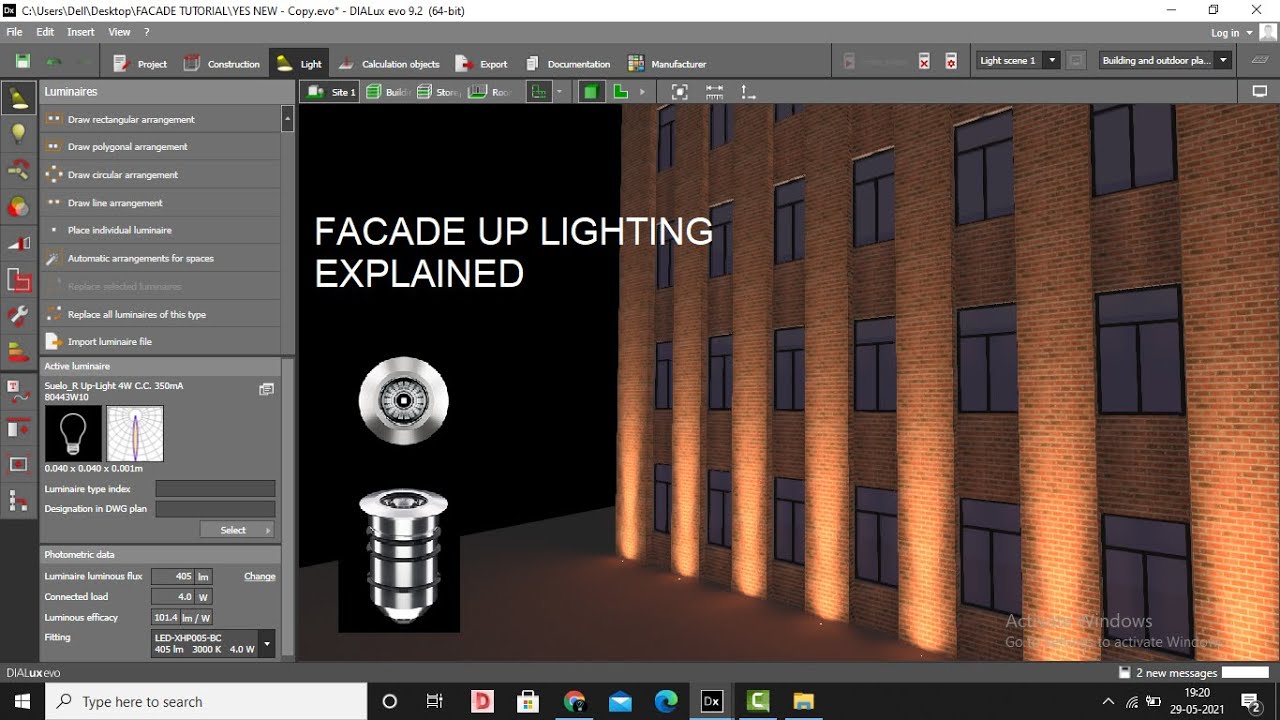Click the grid plane icon at toolbar far right

pyautogui.click(x=1260, y=61)
